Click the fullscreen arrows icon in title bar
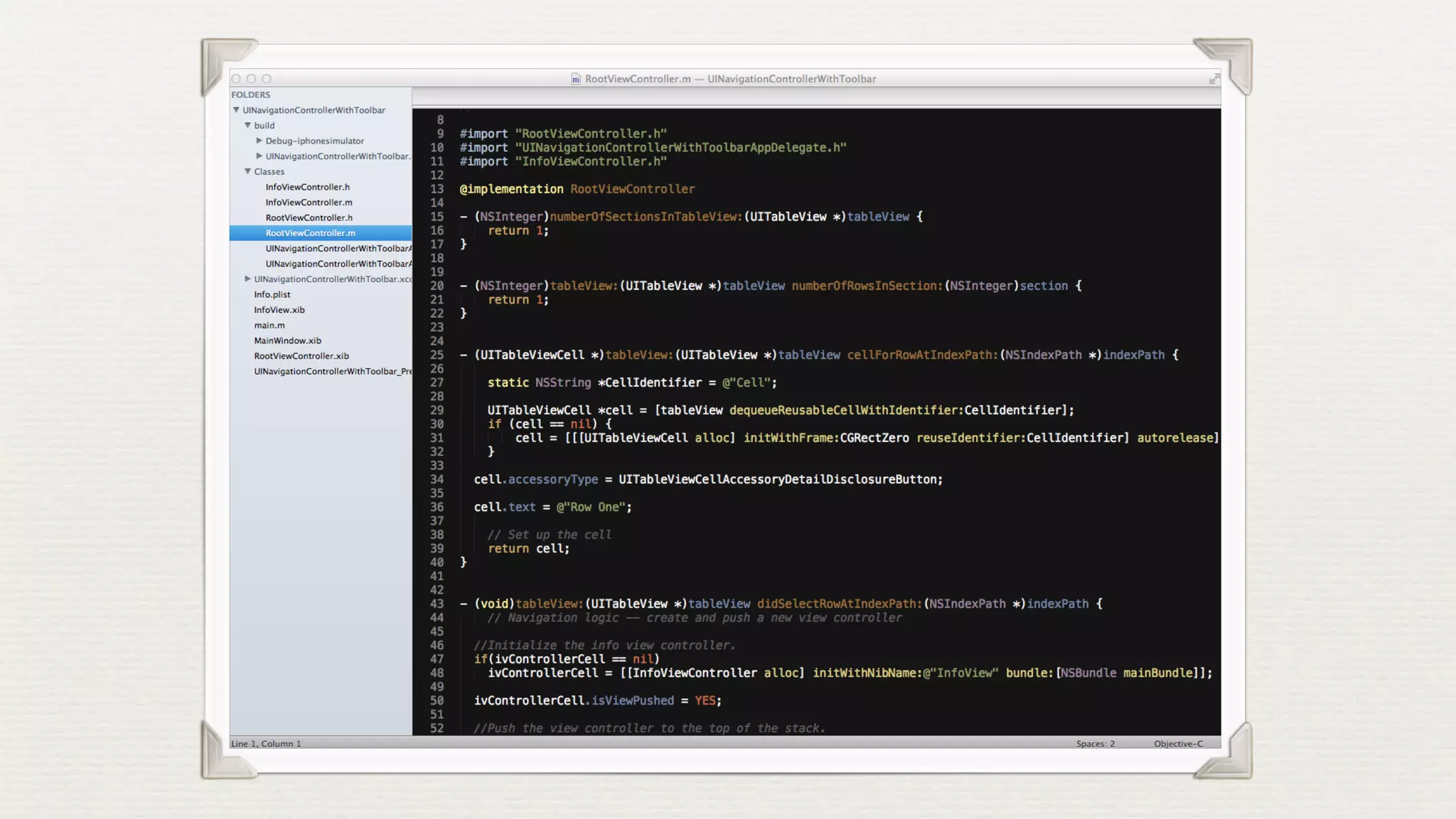 click(1214, 79)
